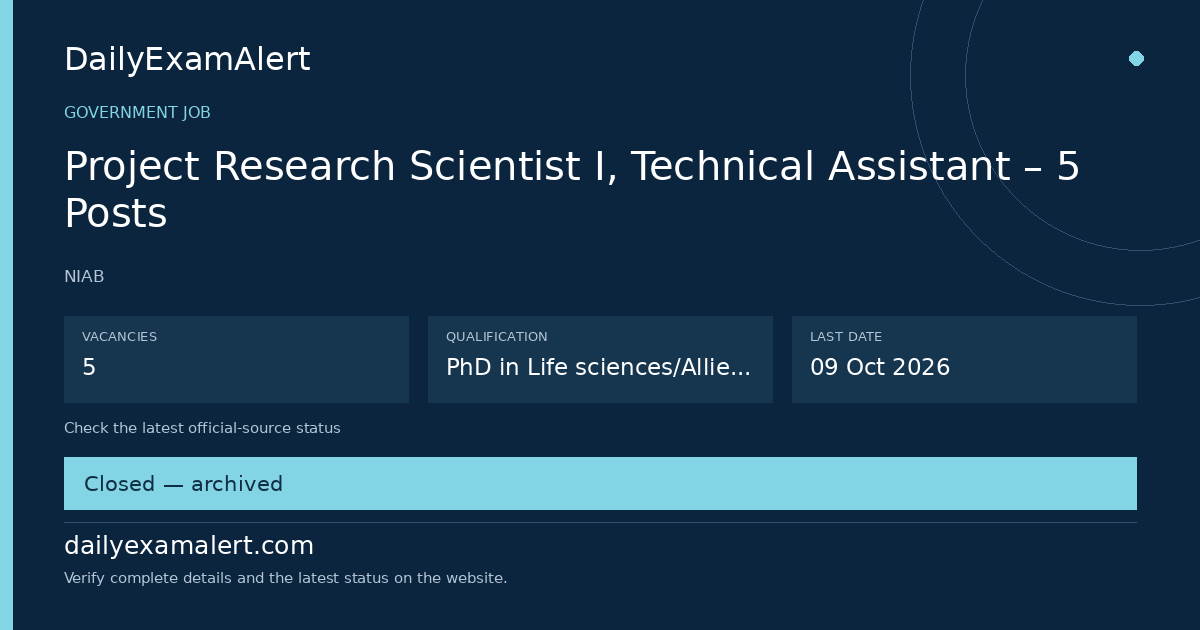The height and width of the screenshot is (630, 1200).
Task: Select the Vacancies card showing 5
Action: pyautogui.click(x=236, y=359)
